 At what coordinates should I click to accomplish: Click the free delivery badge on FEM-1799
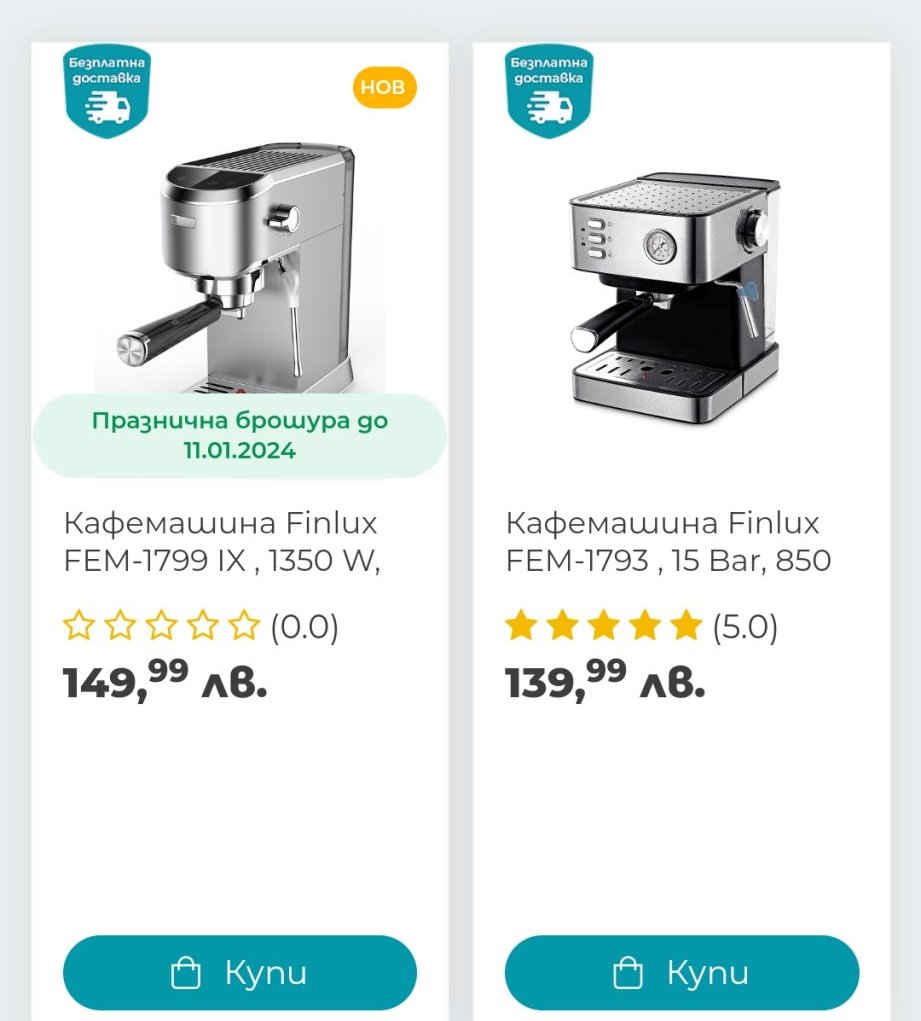[x=107, y=91]
